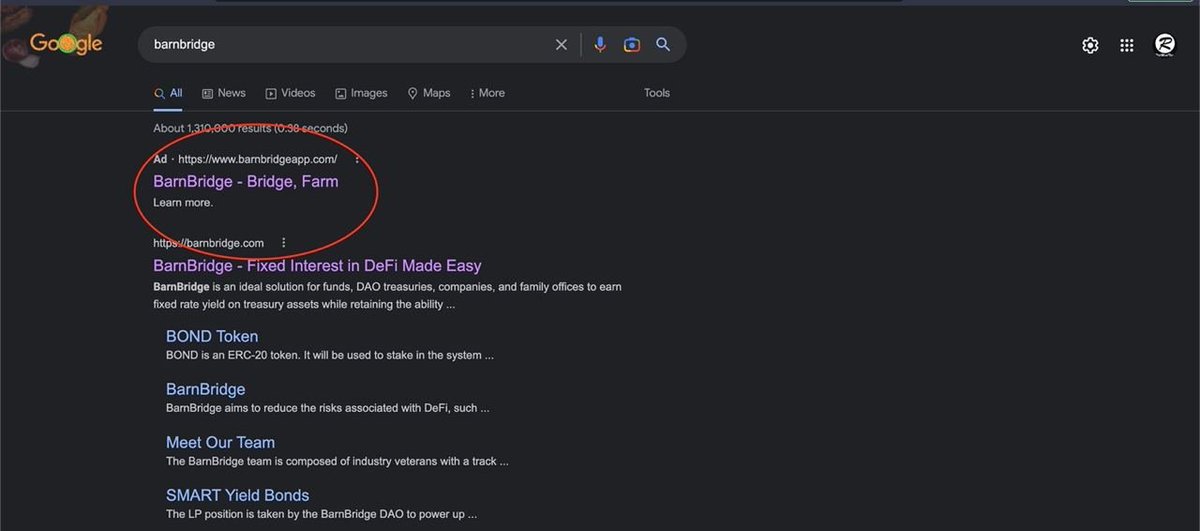Screen dimensions: 1200x531
Task: Expand the More search filters menu
Action: pyautogui.click(x=487, y=93)
